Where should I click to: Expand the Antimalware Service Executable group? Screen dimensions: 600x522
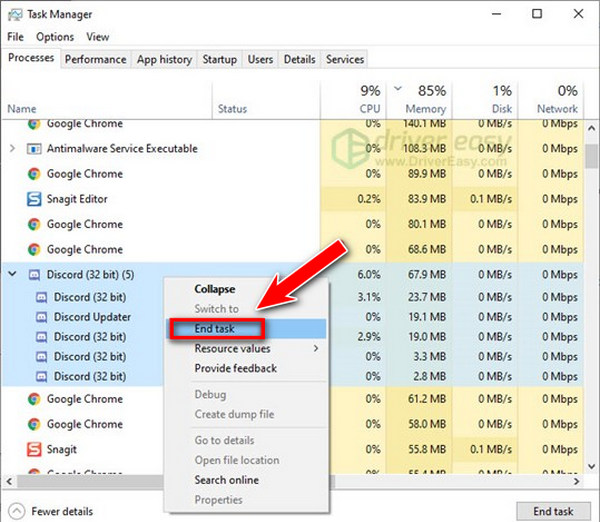click(x=12, y=148)
